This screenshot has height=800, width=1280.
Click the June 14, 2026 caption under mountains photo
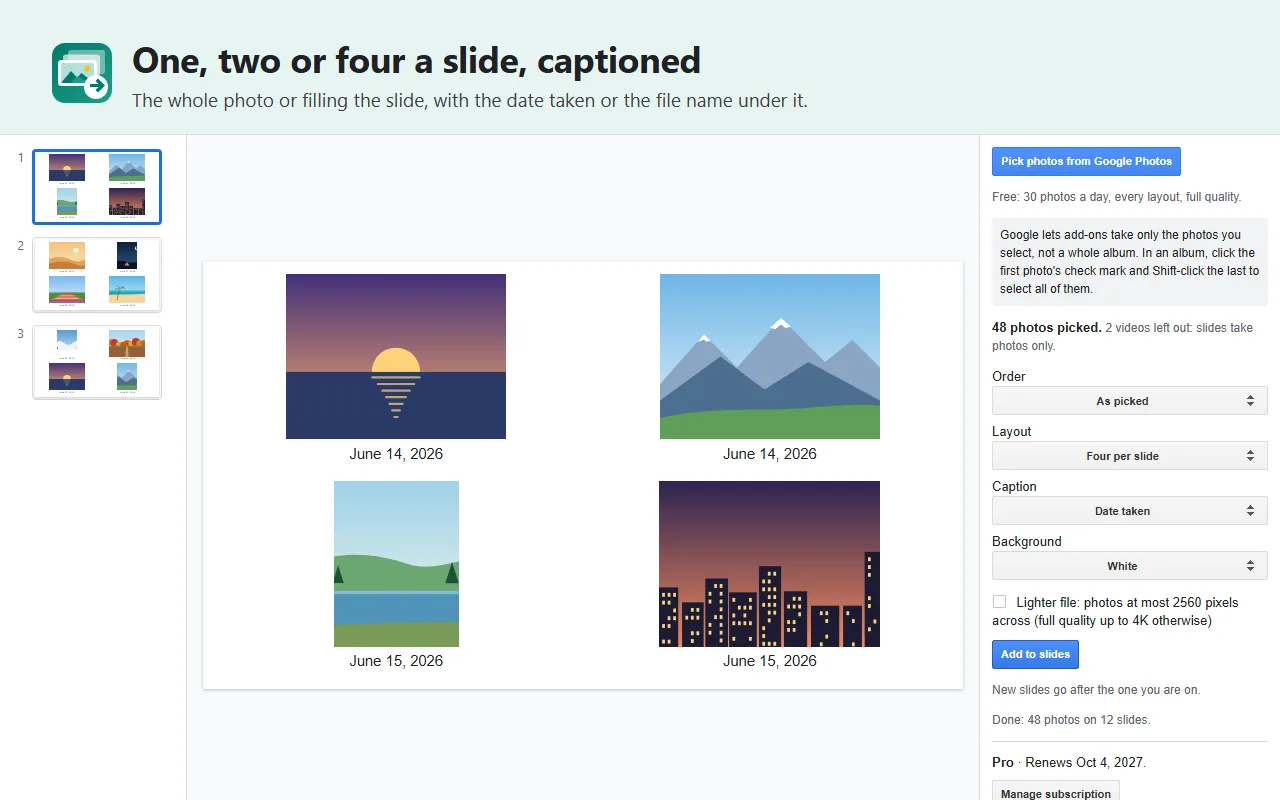pos(770,454)
